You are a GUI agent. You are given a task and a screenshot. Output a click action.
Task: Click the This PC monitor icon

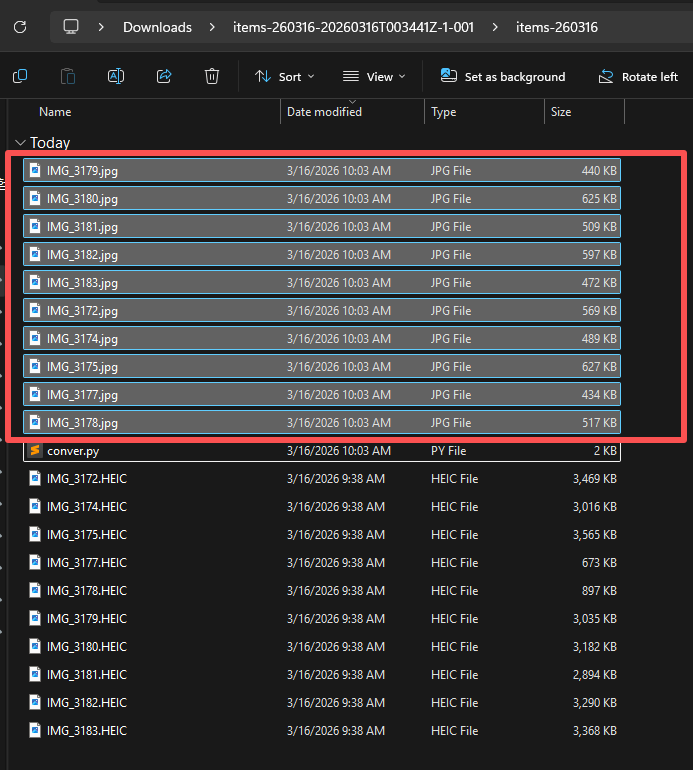[x=71, y=27]
